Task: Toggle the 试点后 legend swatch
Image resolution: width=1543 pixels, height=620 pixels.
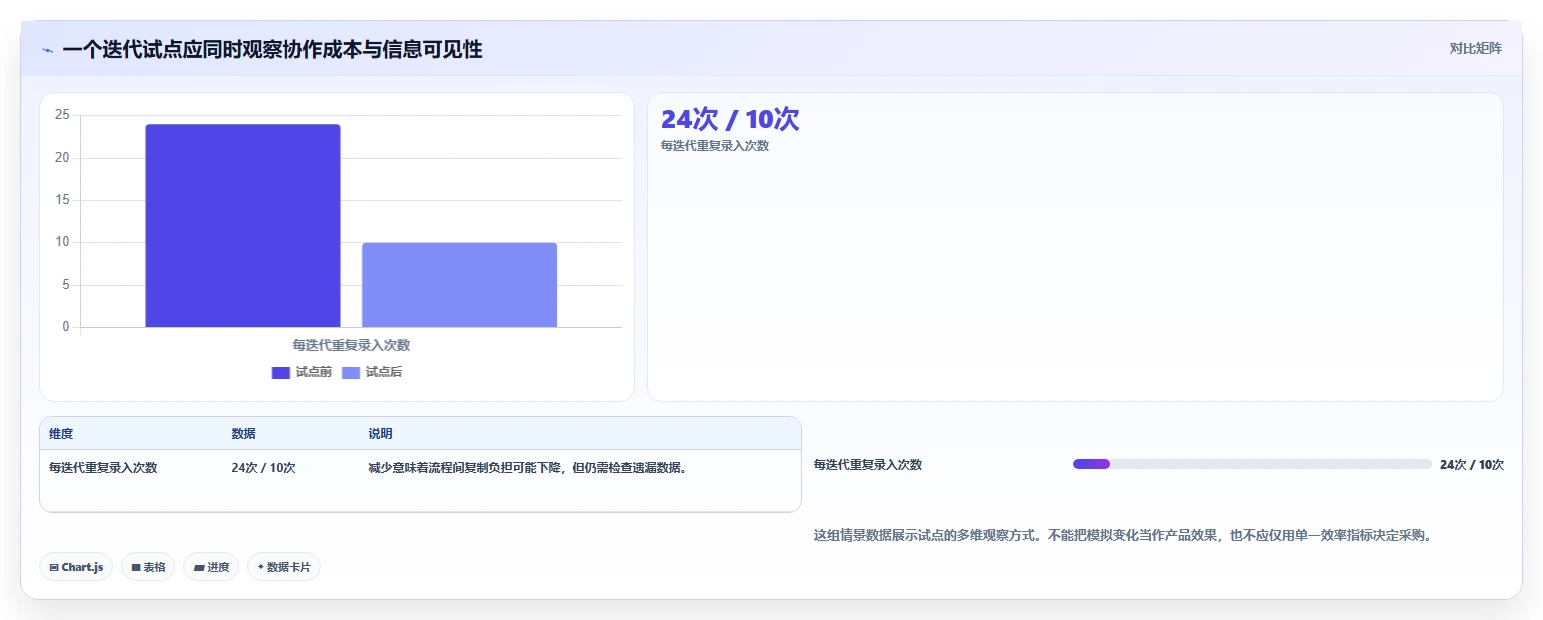Action: [351, 373]
